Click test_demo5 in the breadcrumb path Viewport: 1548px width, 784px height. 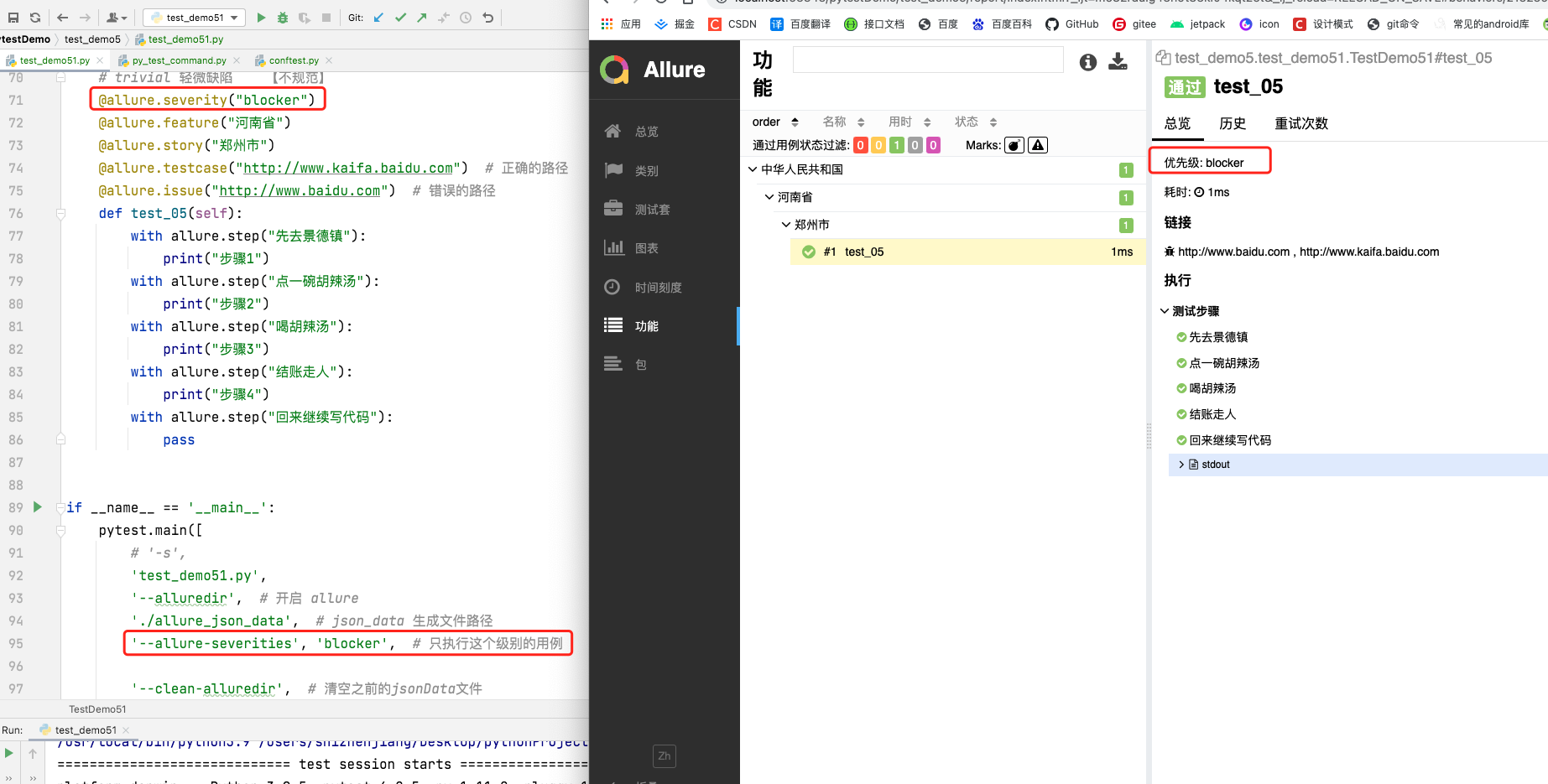tap(92, 39)
